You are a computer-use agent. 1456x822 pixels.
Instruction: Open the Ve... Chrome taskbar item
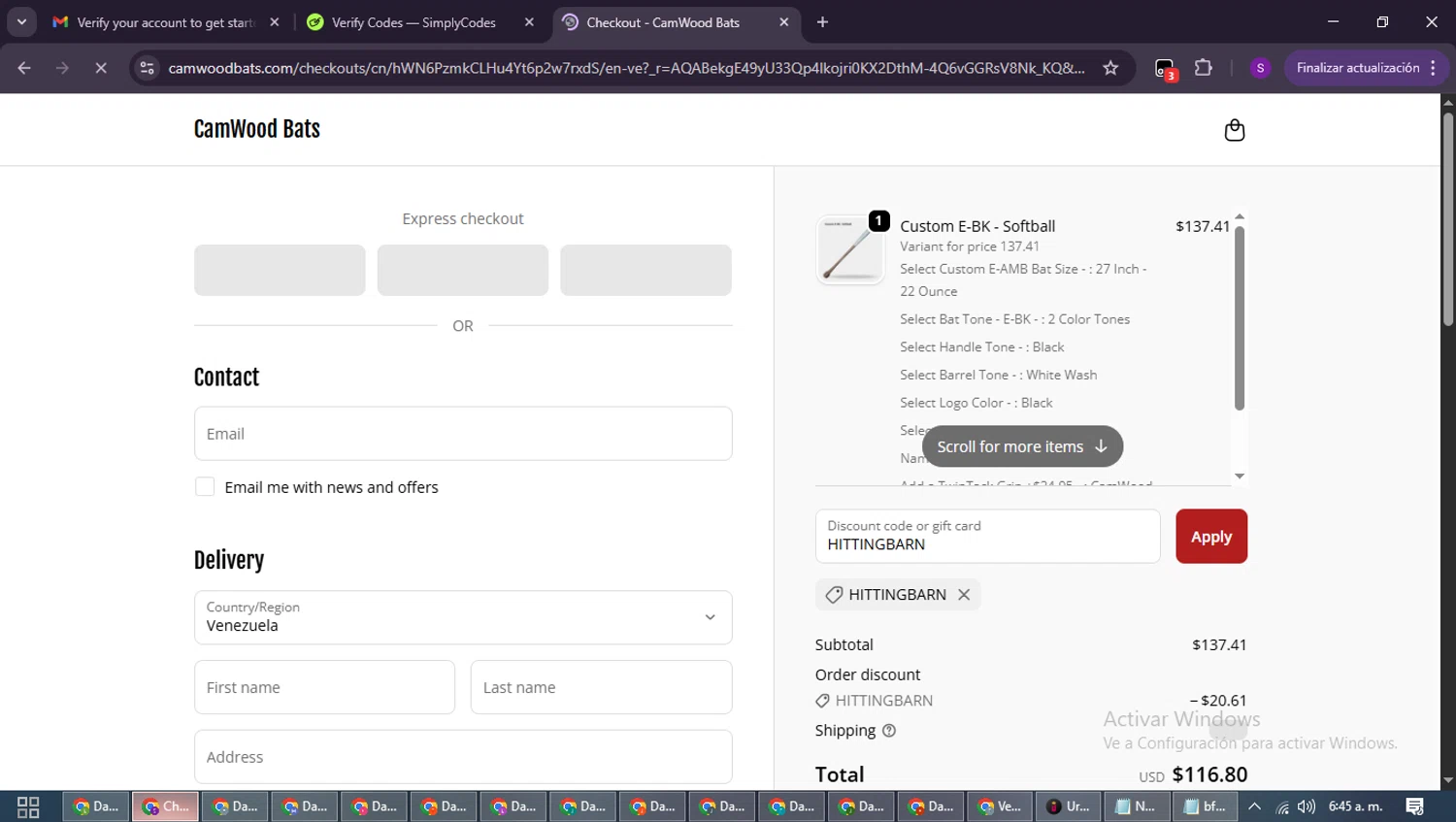[x=1000, y=806]
